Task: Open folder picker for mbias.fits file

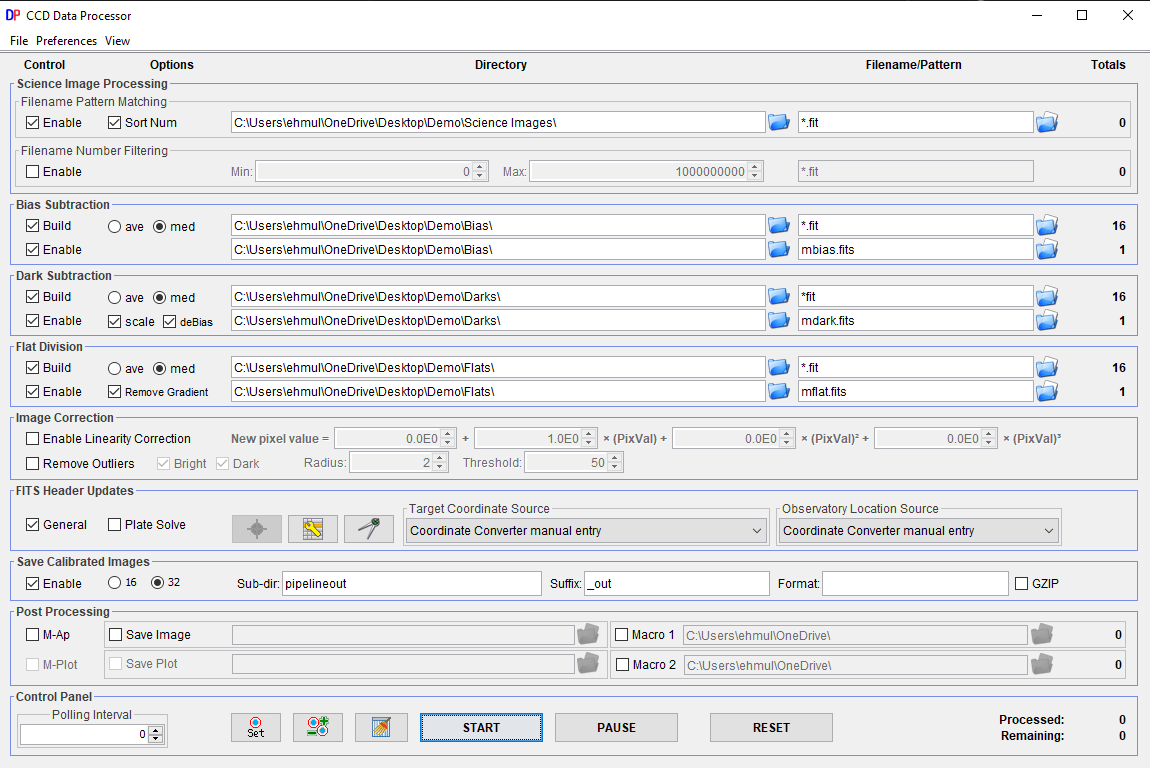Action: click(x=1046, y=249)
